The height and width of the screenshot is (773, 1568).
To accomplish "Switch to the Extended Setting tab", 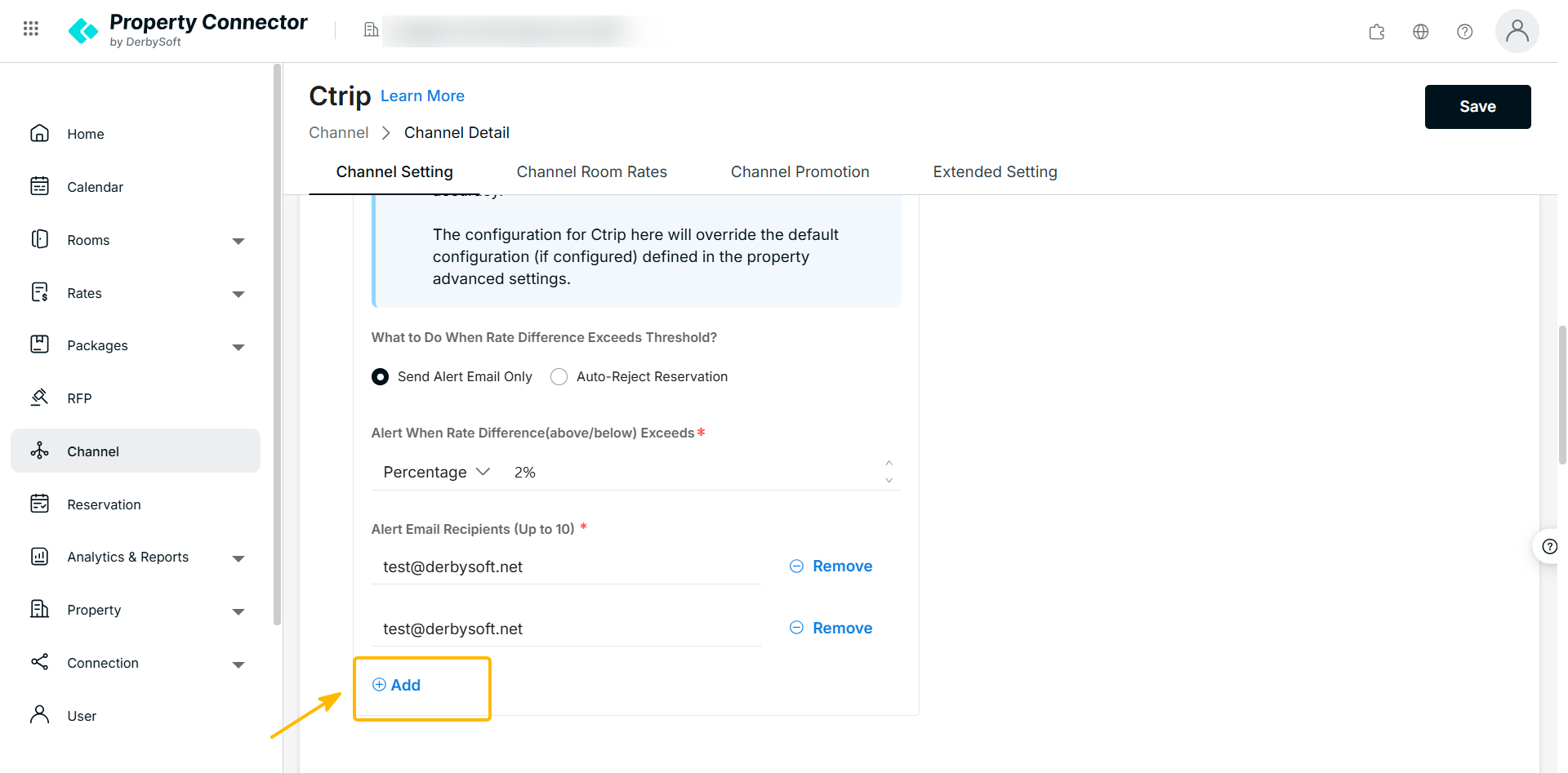I will [996, 171].
